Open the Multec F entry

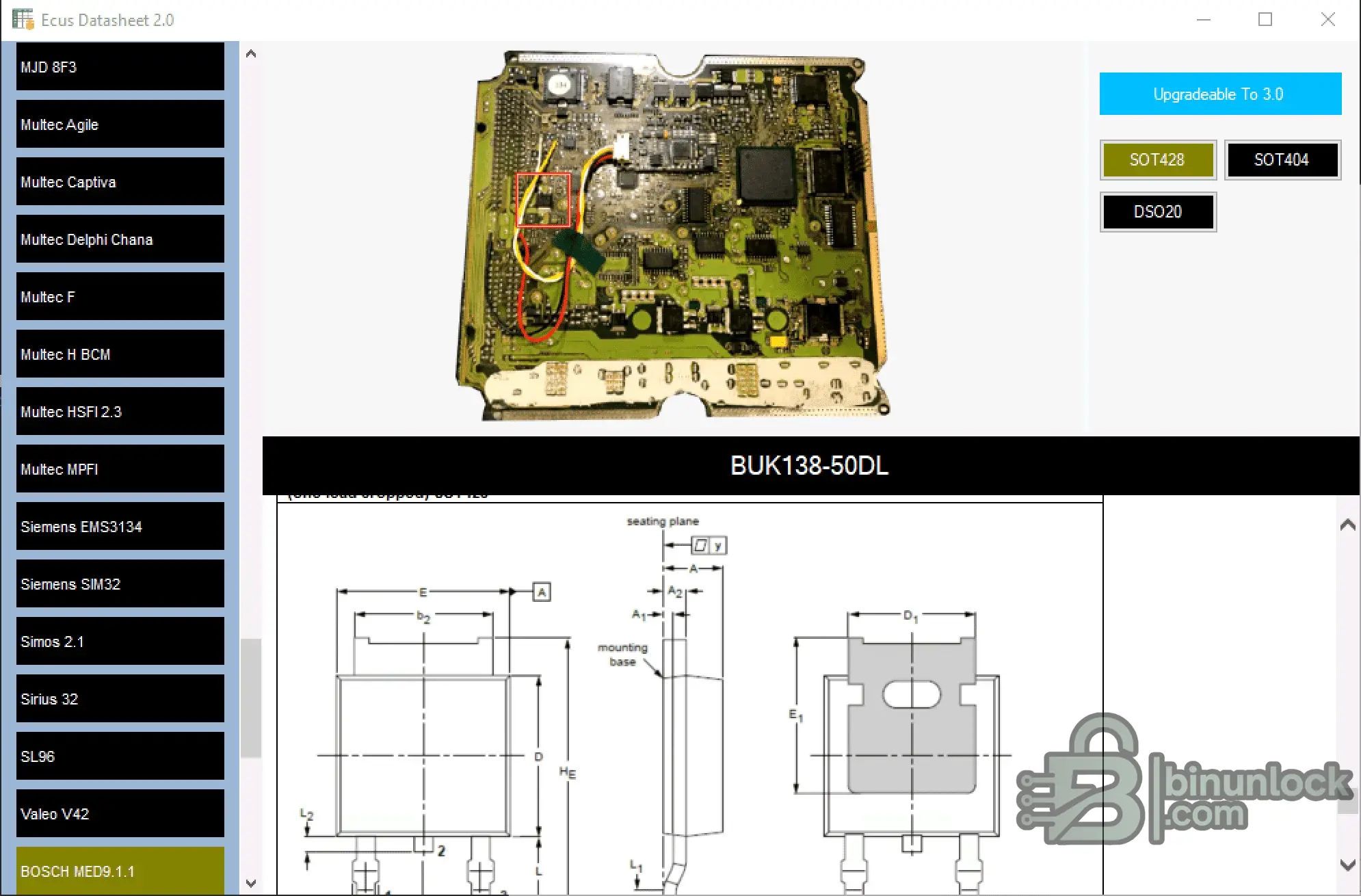[x=120, y=296]
